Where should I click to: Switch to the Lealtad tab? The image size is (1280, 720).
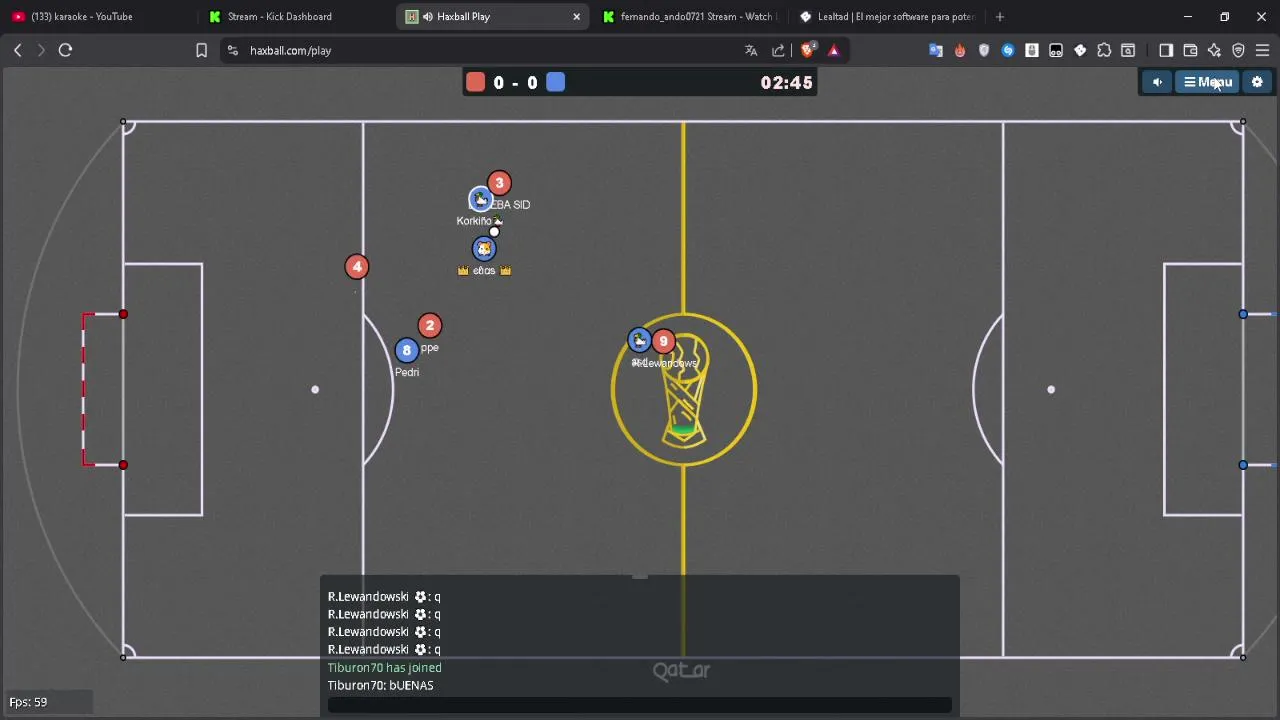click(x=886, y=16)
